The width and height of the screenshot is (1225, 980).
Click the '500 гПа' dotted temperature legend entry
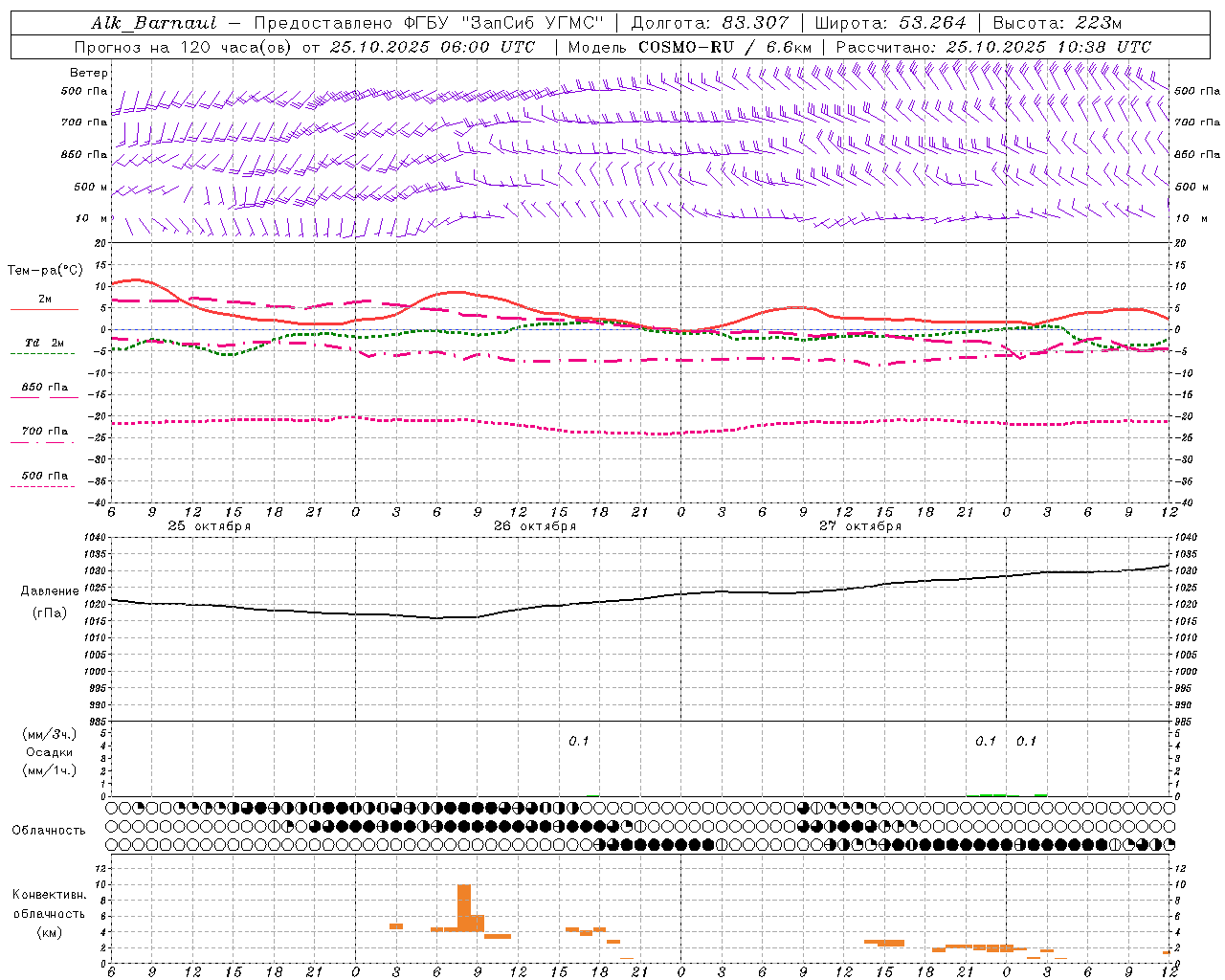tap(44, 476)
